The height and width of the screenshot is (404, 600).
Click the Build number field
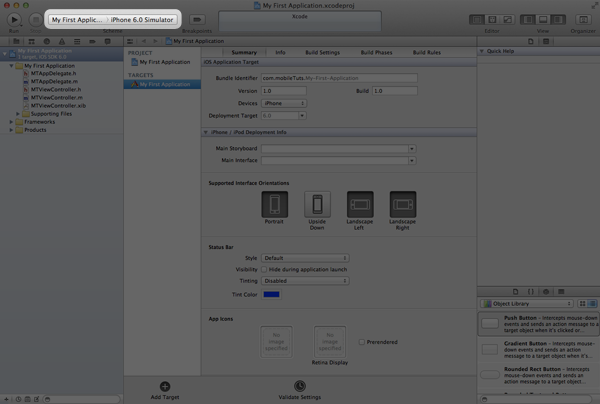click(x=395, y=91)
